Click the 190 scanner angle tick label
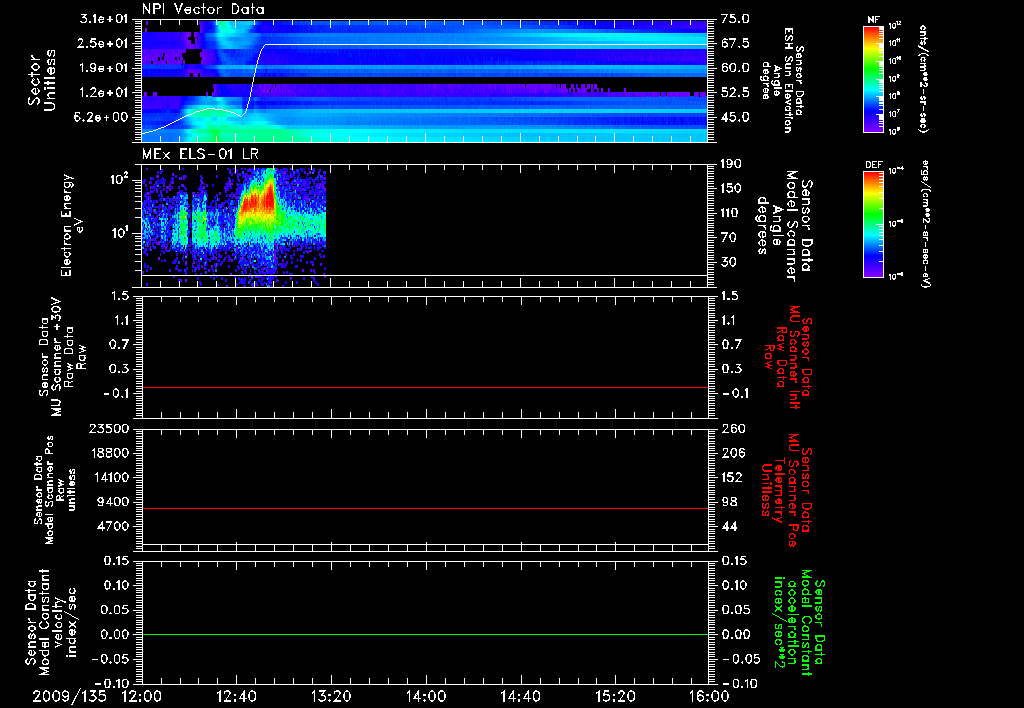The image size is (1024, 708). (731, 164)
